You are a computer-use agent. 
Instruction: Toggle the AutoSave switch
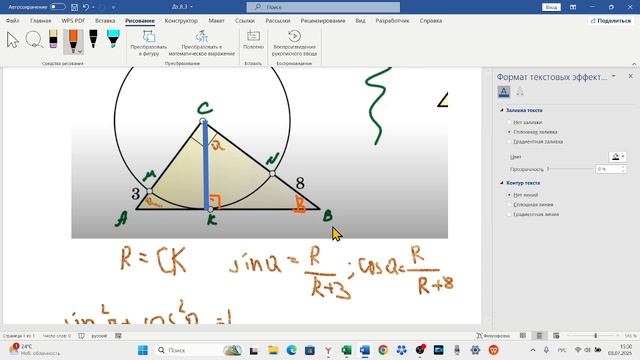tap(58, 7)
